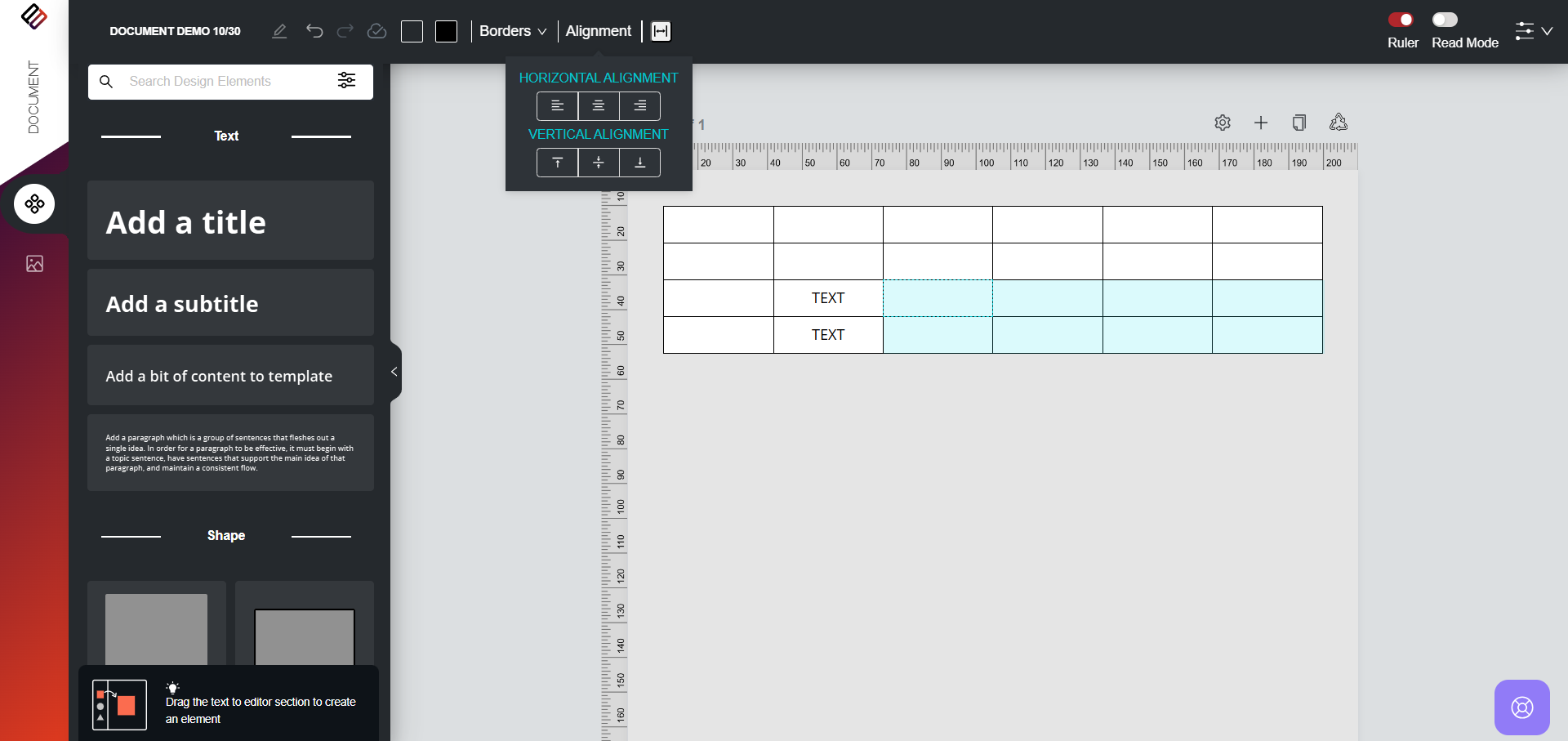This screenshot has height=741, width=1568.
Task: Align content to the bottom vertically
Action: click(x=640, y=163)
